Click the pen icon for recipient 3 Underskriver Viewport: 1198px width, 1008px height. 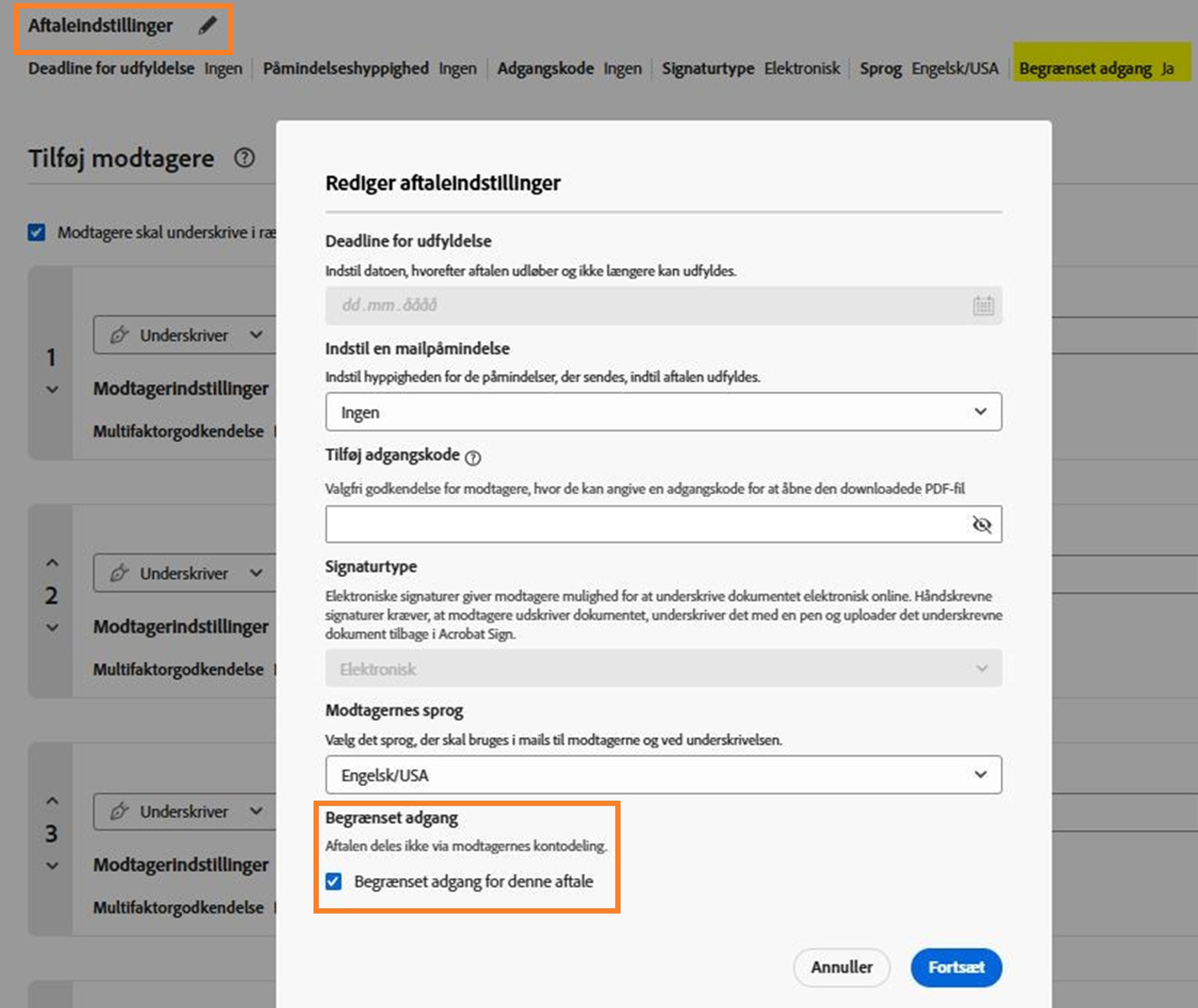pos(118,811)
